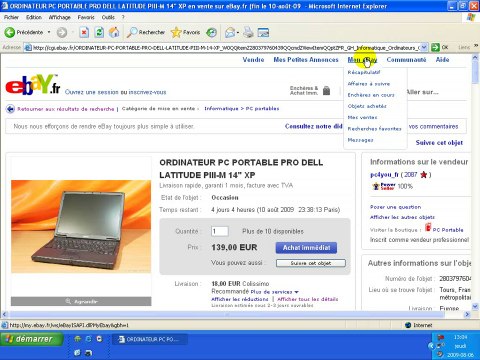Select Recherches favorites menu entry
Image resolution: width=480 pixels, height=360 pixels.
click(x=374, y=129)
